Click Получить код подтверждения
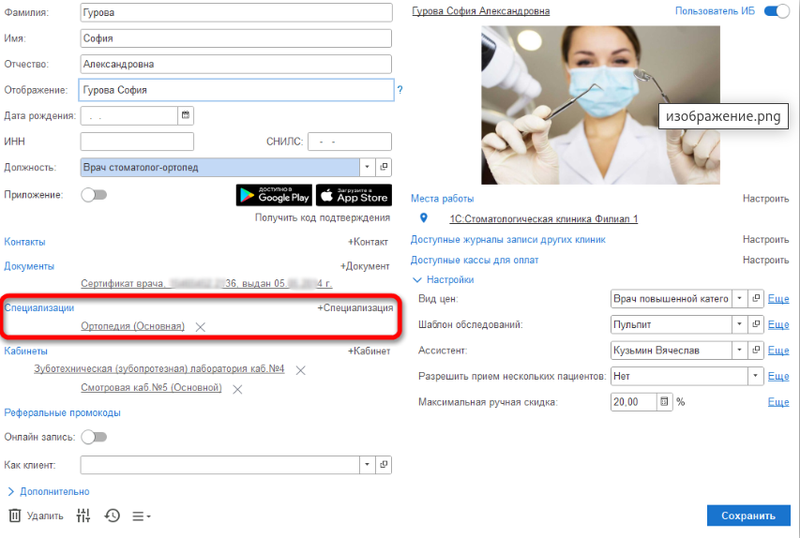 tap(322, 218)
